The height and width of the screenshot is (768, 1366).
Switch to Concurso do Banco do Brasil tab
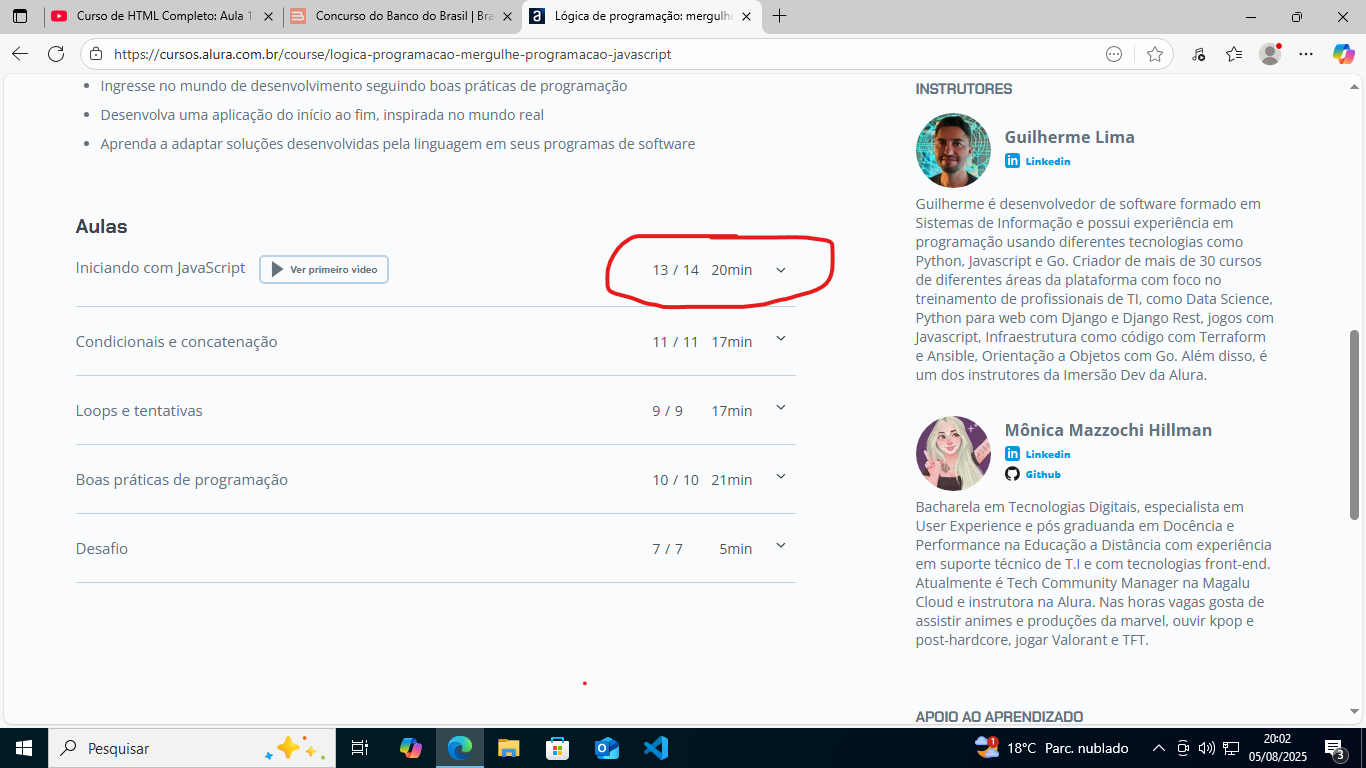402,16
